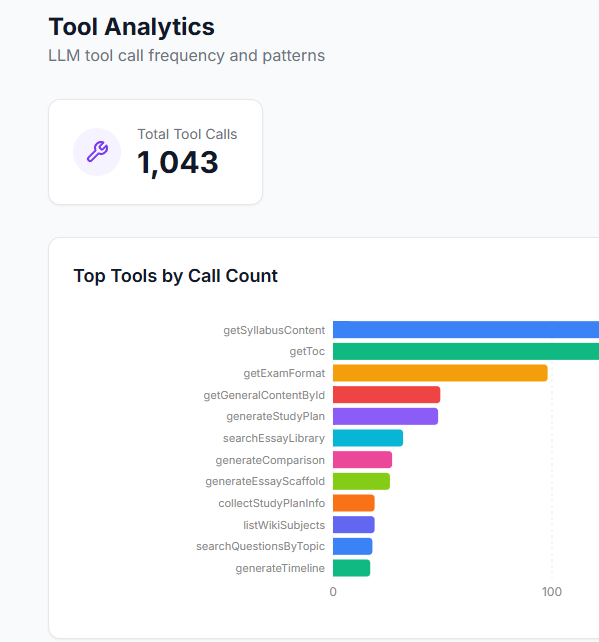
Task: Click the searchEssayLibrary axis label
Action: coord(274,439)
